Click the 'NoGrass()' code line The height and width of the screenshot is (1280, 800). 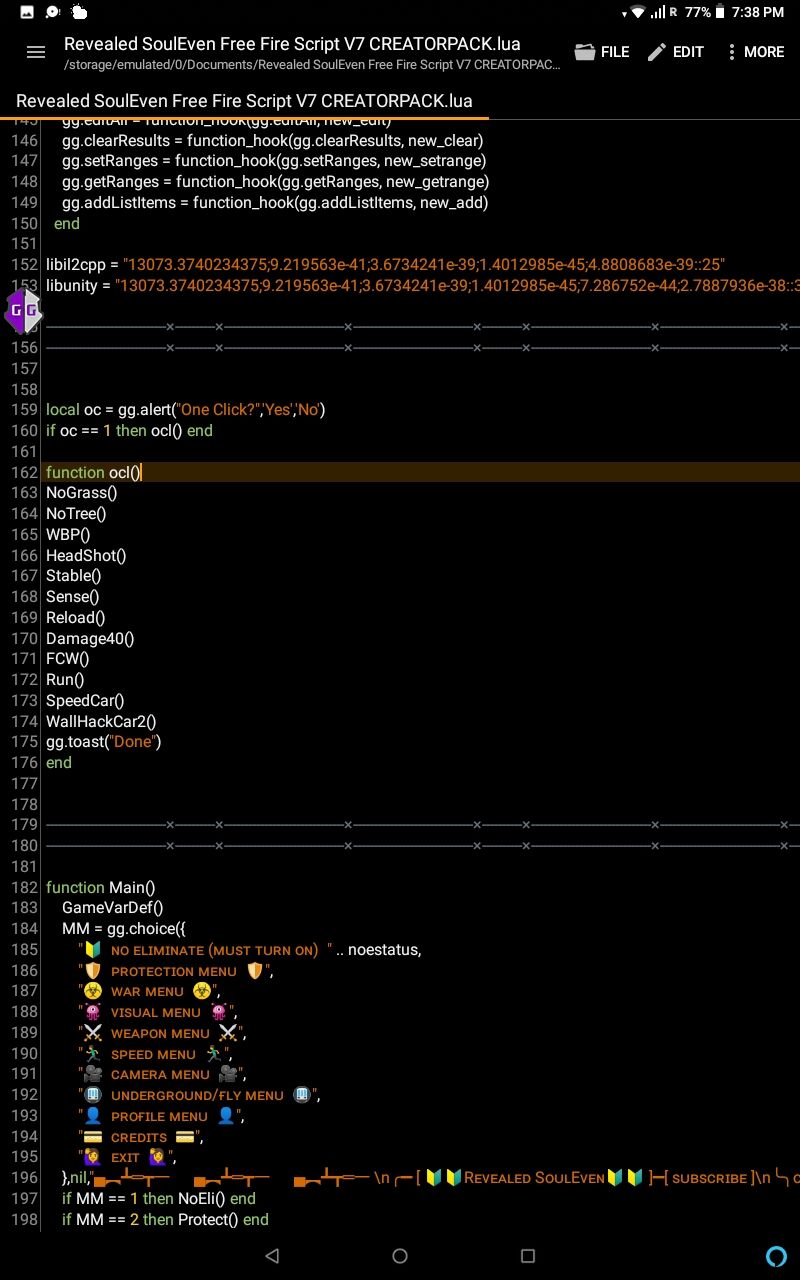coord(82,493)
